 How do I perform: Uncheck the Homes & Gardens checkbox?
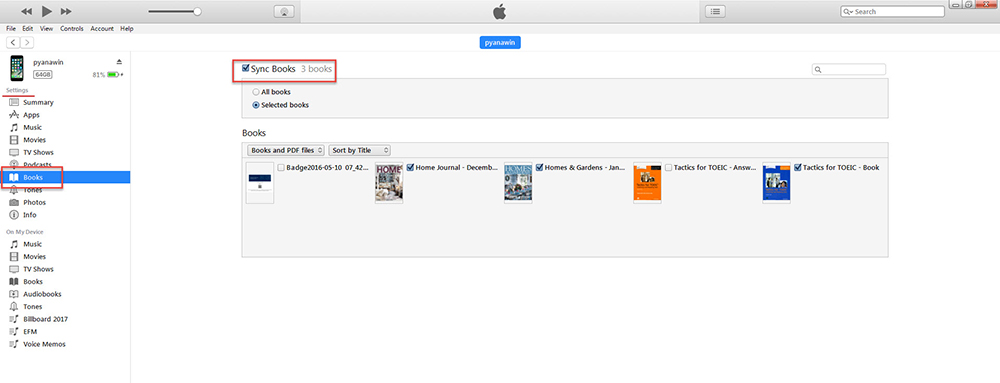click(x=540, y=168)
